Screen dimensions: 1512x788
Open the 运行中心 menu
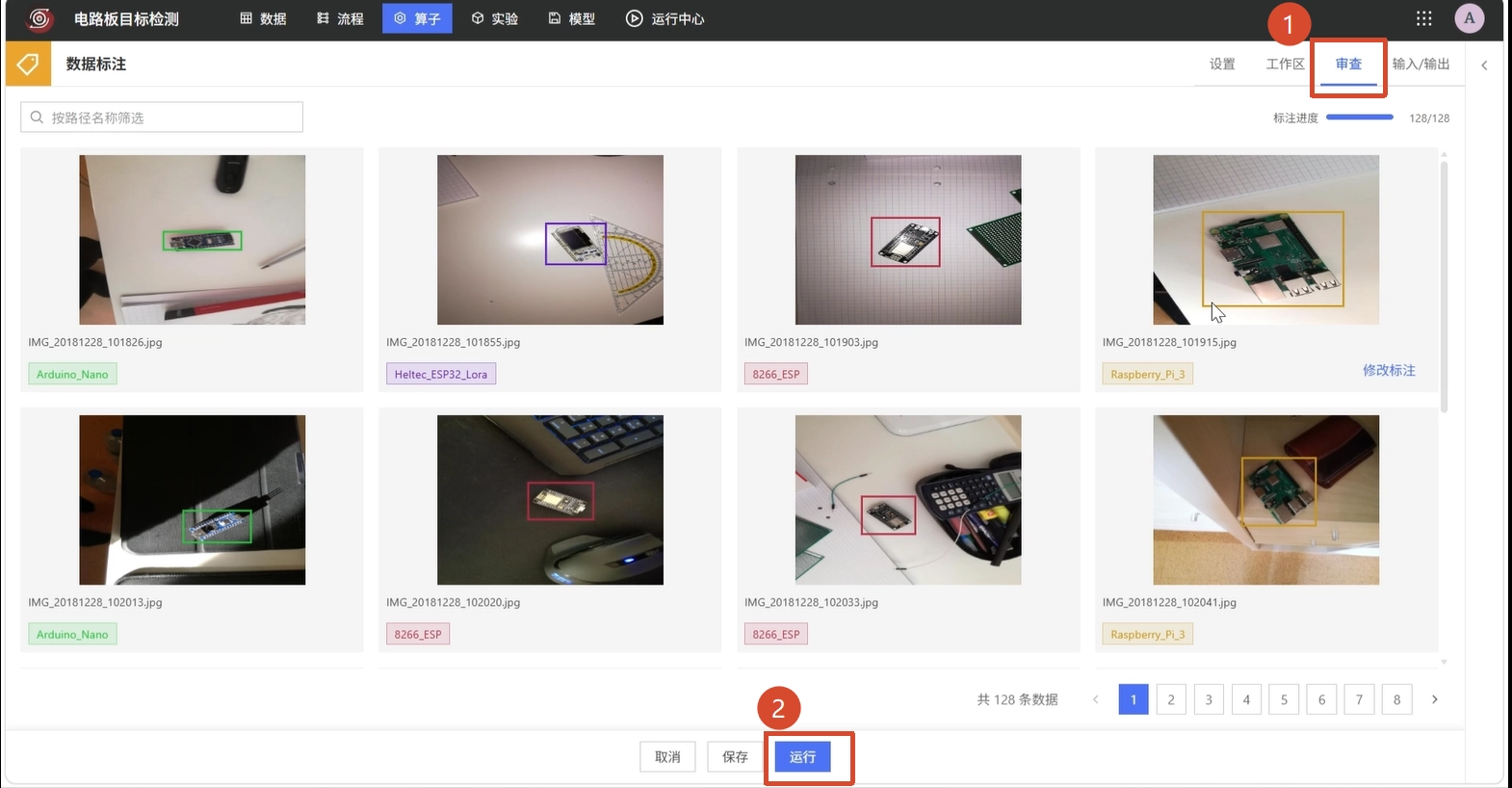click(665, 18)
